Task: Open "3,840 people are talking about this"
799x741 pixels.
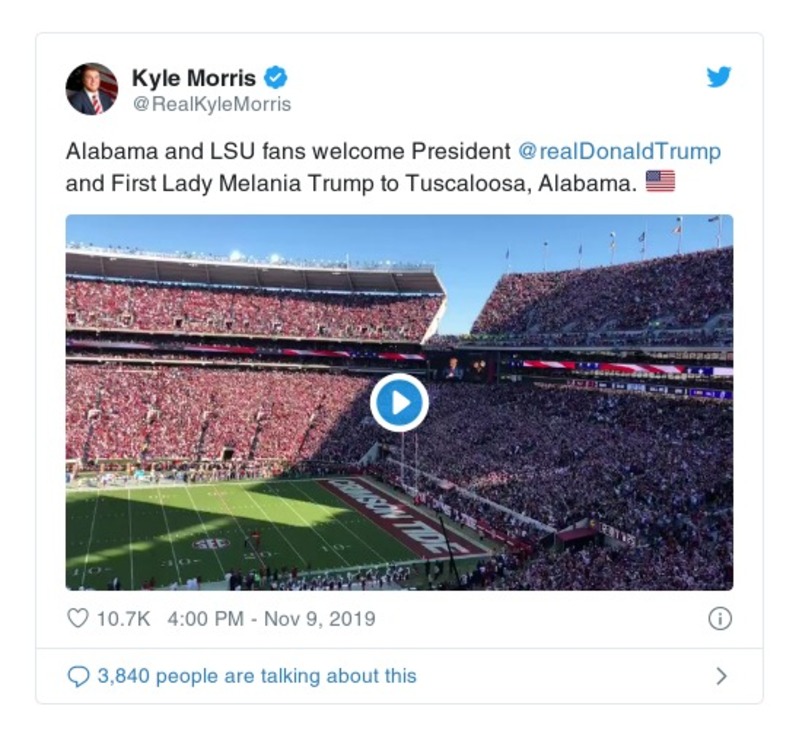Action: (x=256, y=677)
